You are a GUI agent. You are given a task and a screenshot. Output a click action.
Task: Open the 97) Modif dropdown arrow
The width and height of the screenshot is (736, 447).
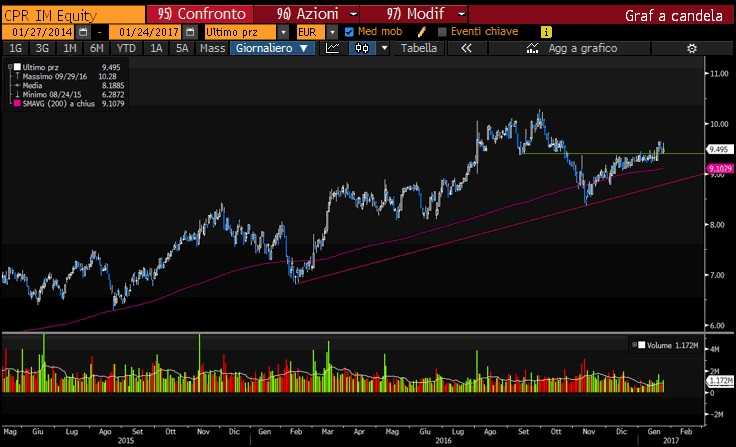(462, 15)
